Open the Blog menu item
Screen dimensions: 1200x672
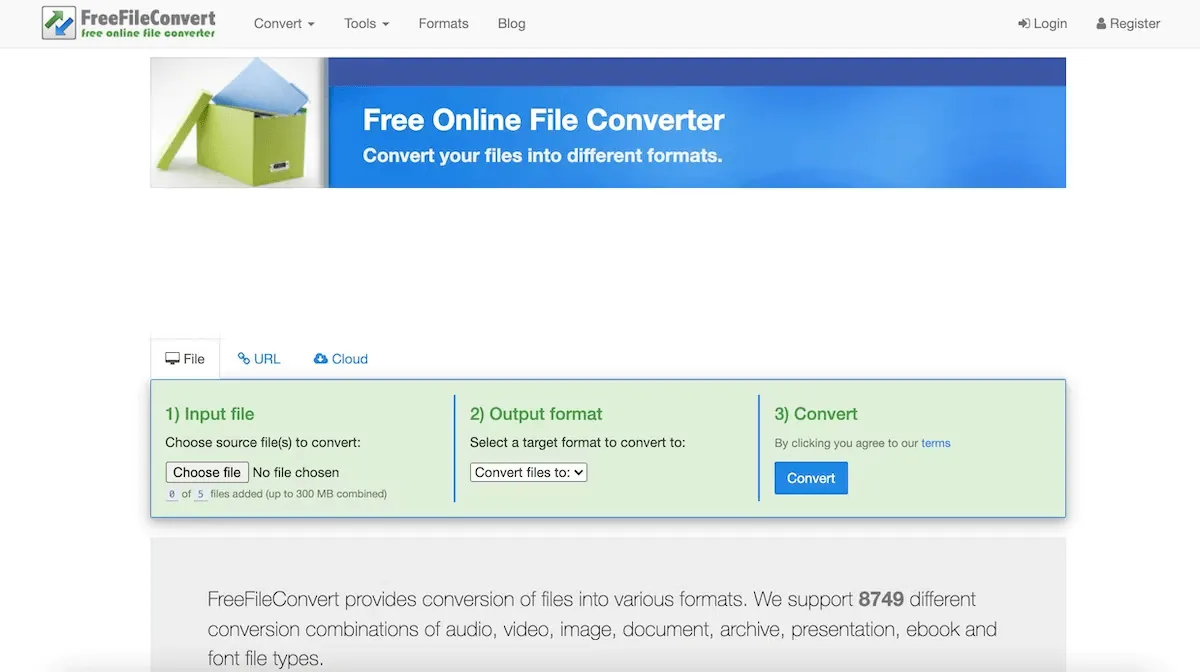point(511,23)
